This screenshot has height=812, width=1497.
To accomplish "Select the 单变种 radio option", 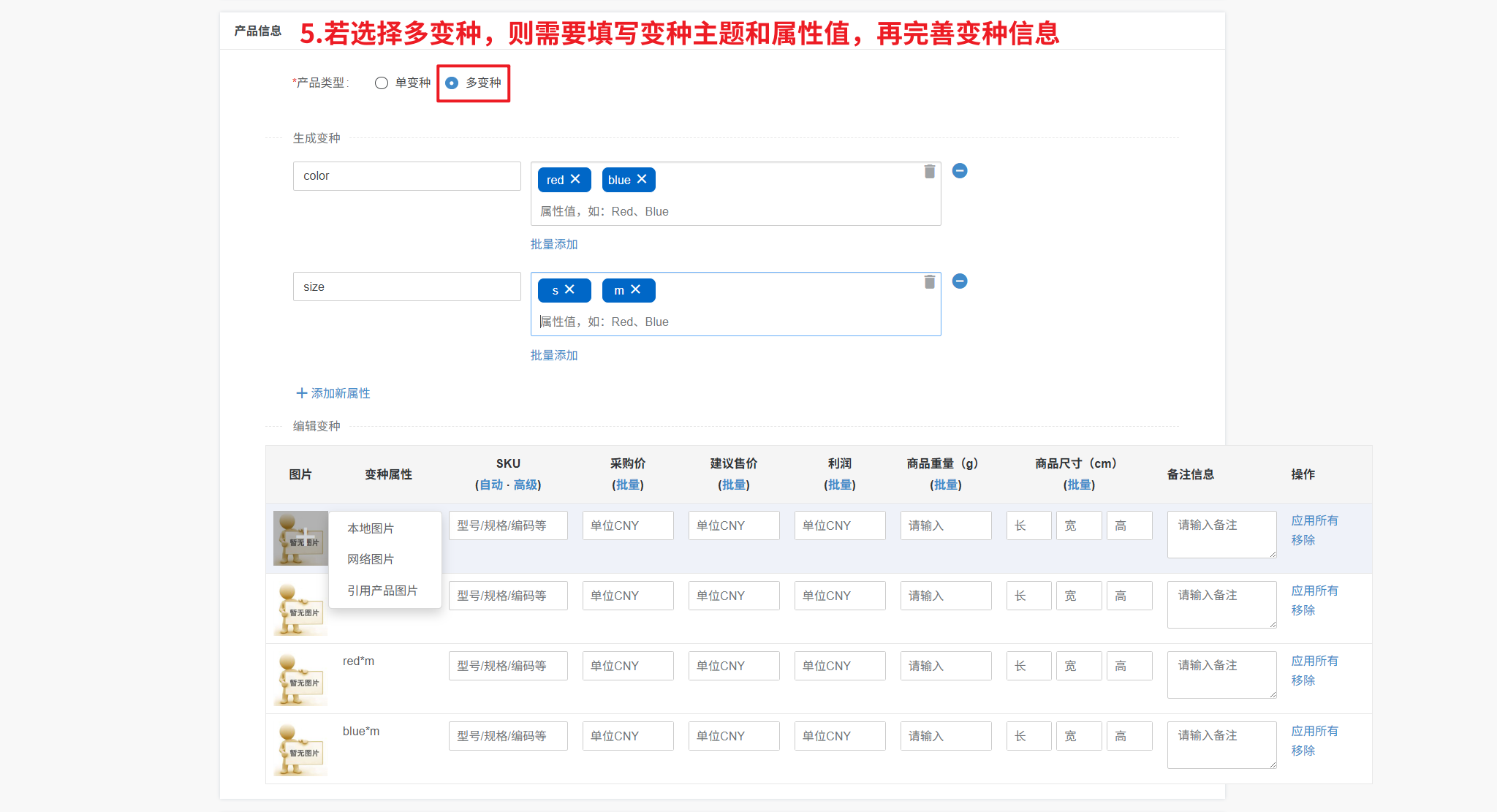I will (382, 83).
